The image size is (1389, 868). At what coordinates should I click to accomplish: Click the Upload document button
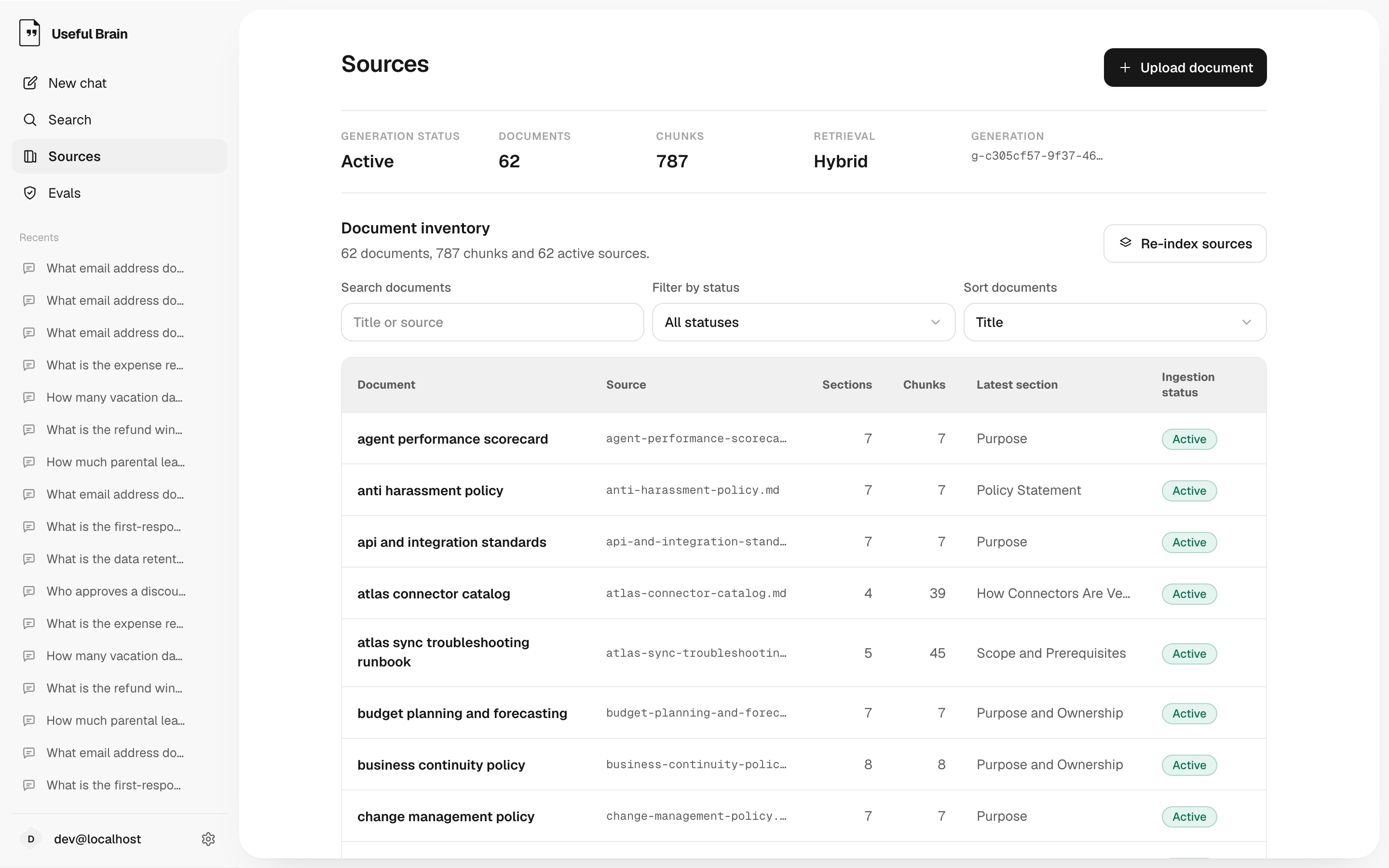(x=1185, y=68)
